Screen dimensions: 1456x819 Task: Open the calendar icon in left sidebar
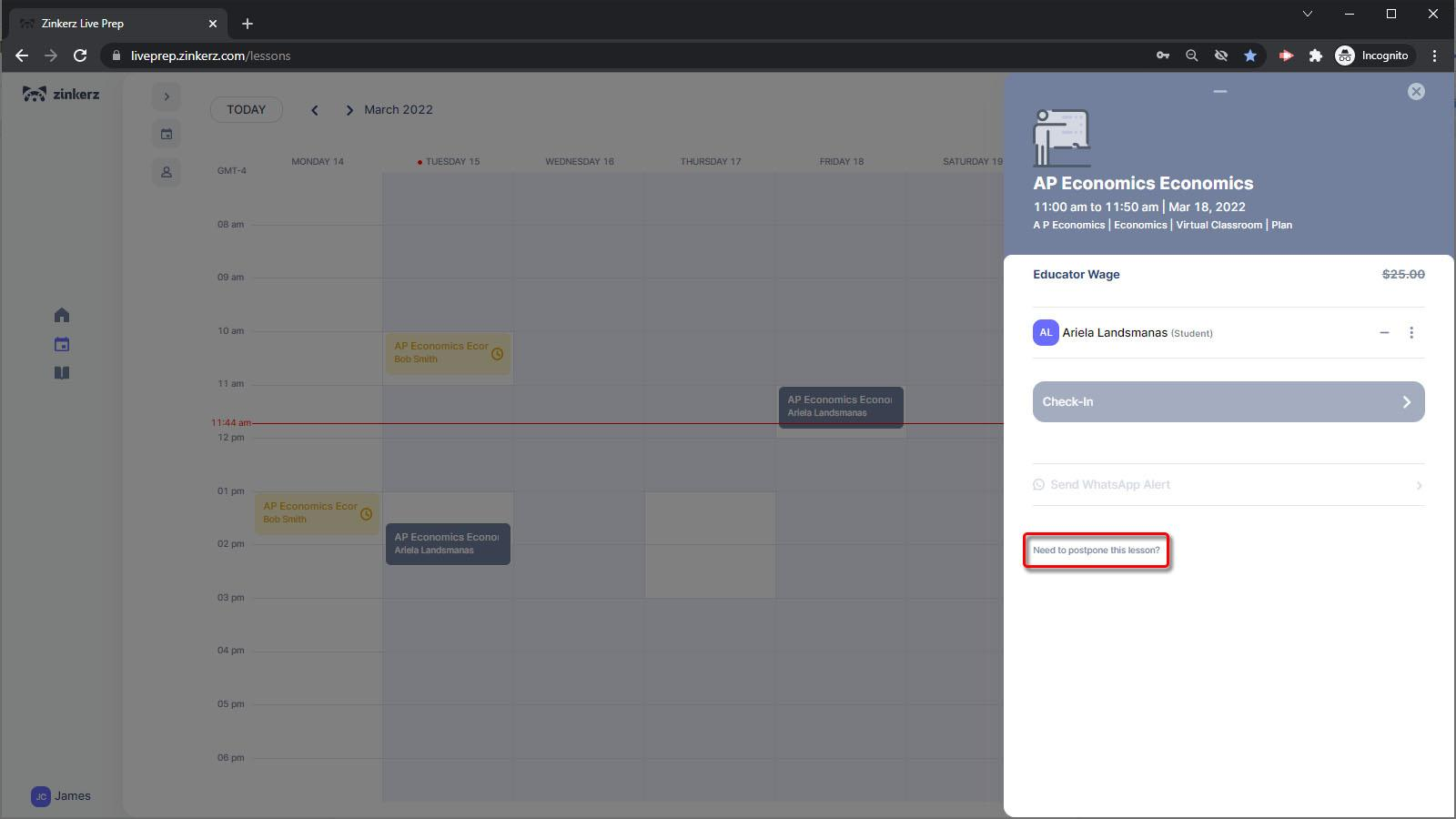(x=62, y=344)
